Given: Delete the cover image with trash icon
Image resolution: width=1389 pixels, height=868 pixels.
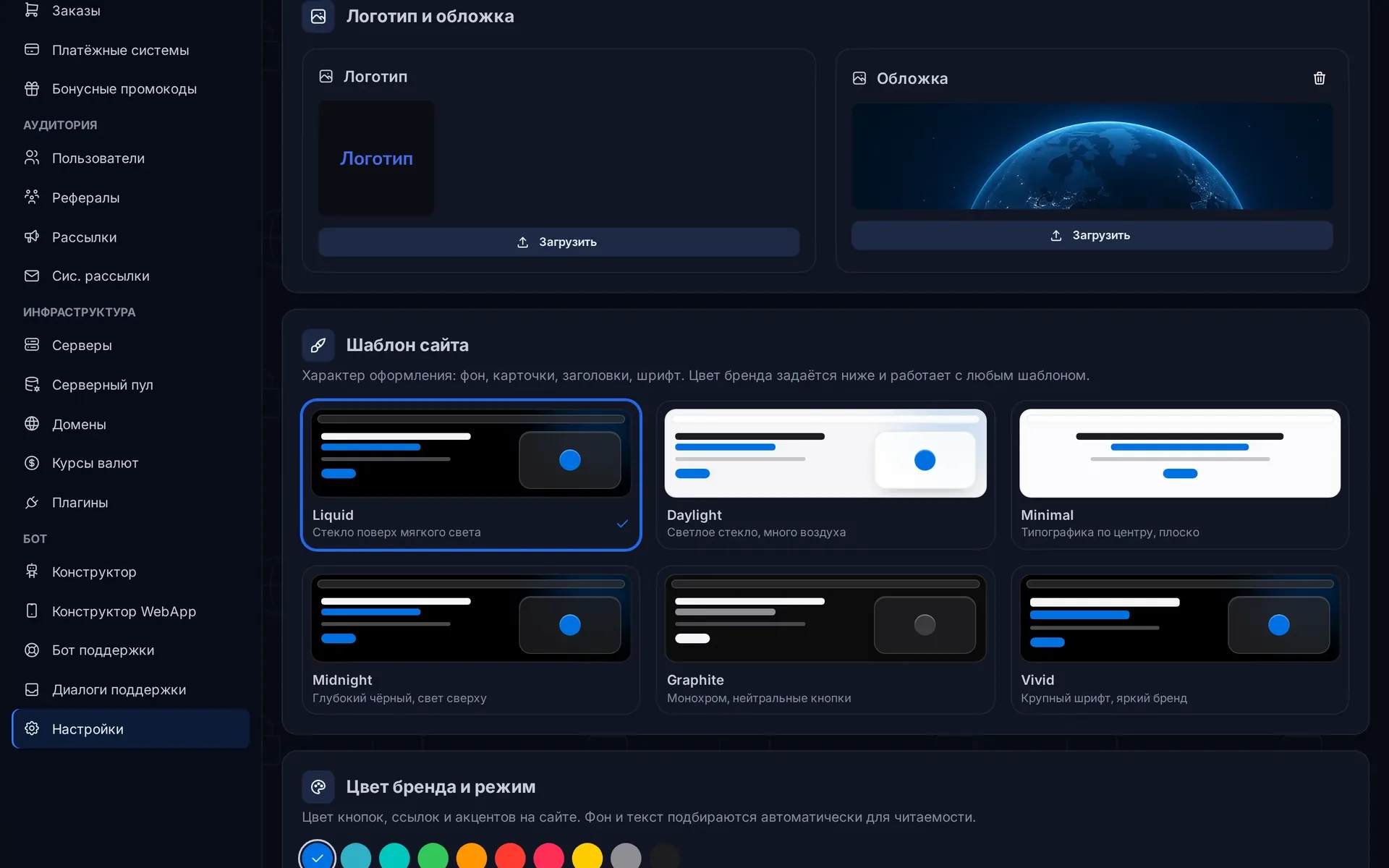Looking at the screenshot, I should 1319,78.
